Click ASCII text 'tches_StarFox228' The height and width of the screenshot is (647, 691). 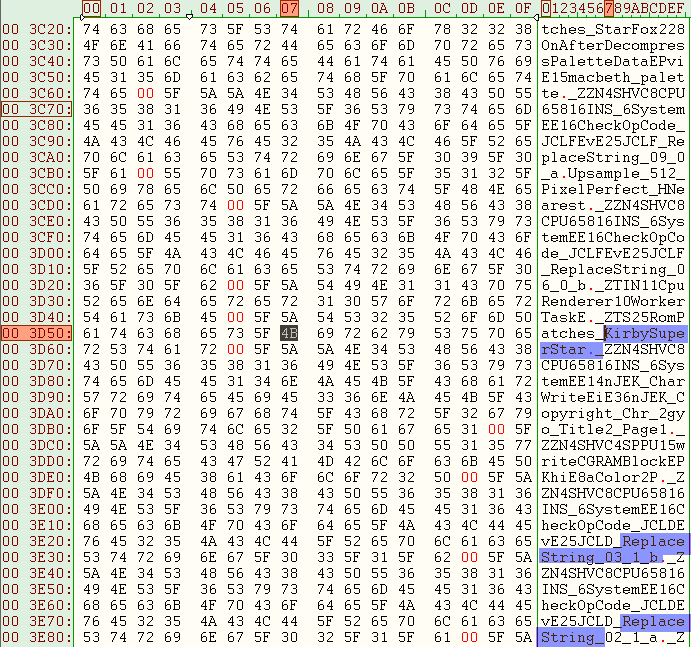(613, 30)
